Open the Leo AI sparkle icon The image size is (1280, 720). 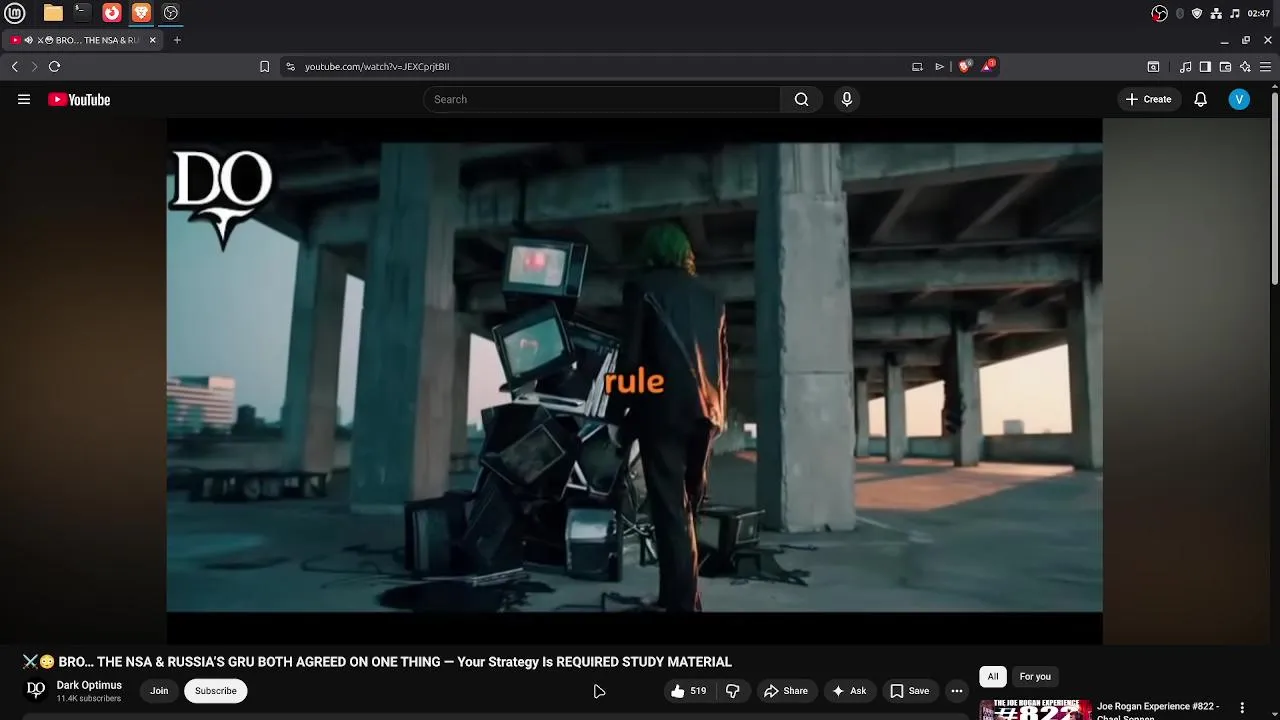pos(1245,66)
